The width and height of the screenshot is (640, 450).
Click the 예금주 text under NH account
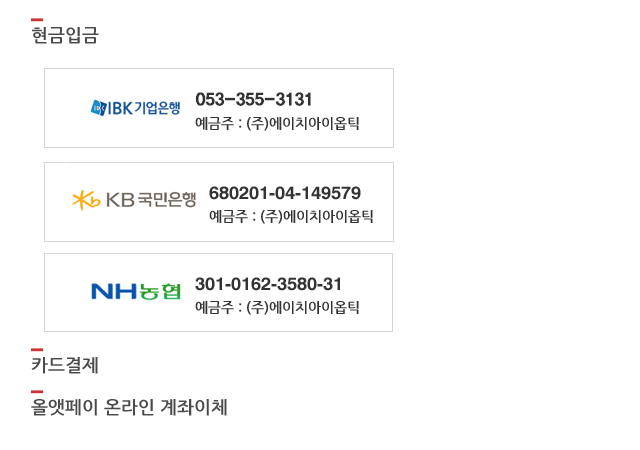277,307
